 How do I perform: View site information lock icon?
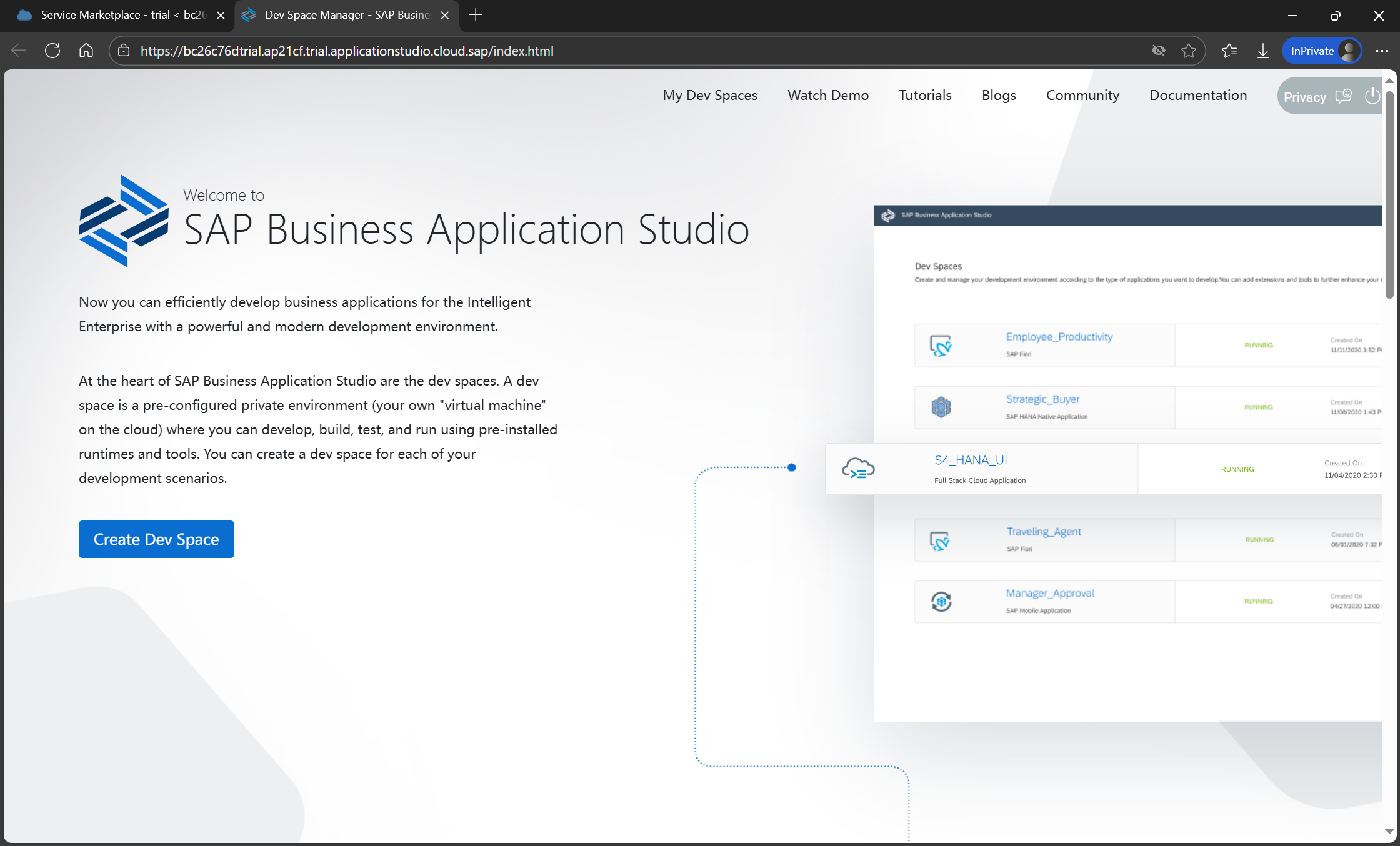124,51
